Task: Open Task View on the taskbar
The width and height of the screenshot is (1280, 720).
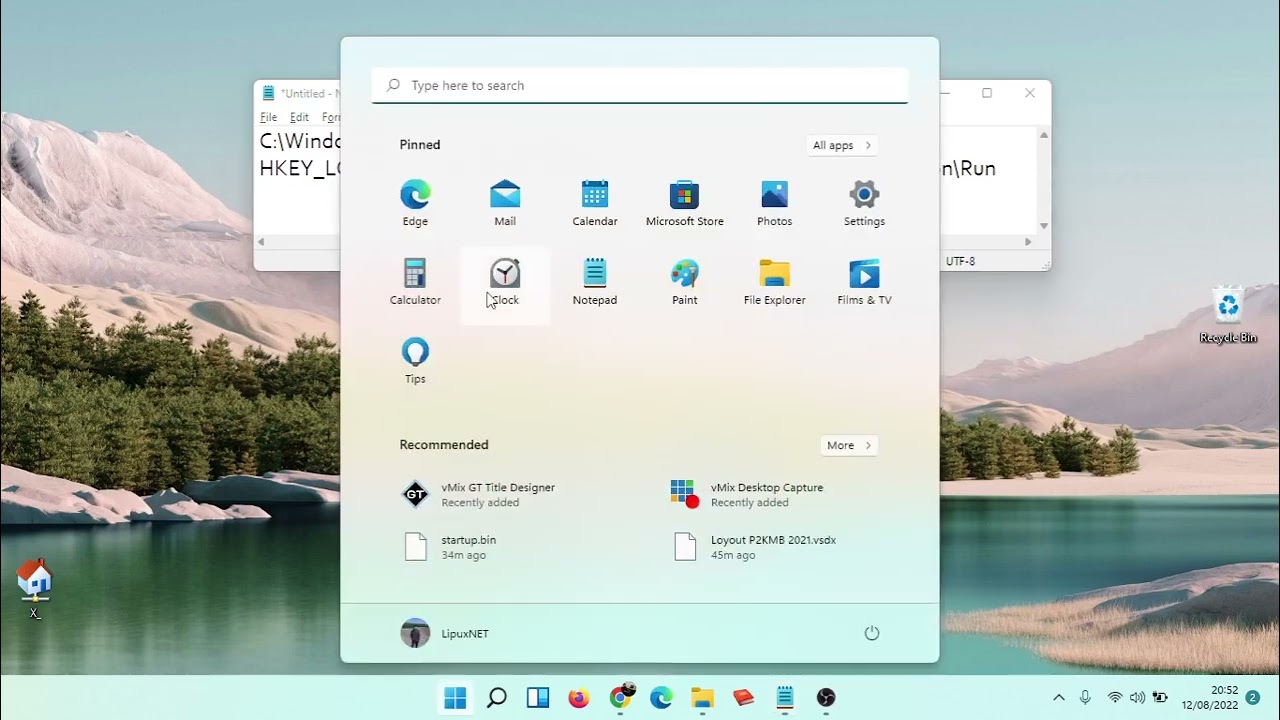Action: (x=538, y=698)
